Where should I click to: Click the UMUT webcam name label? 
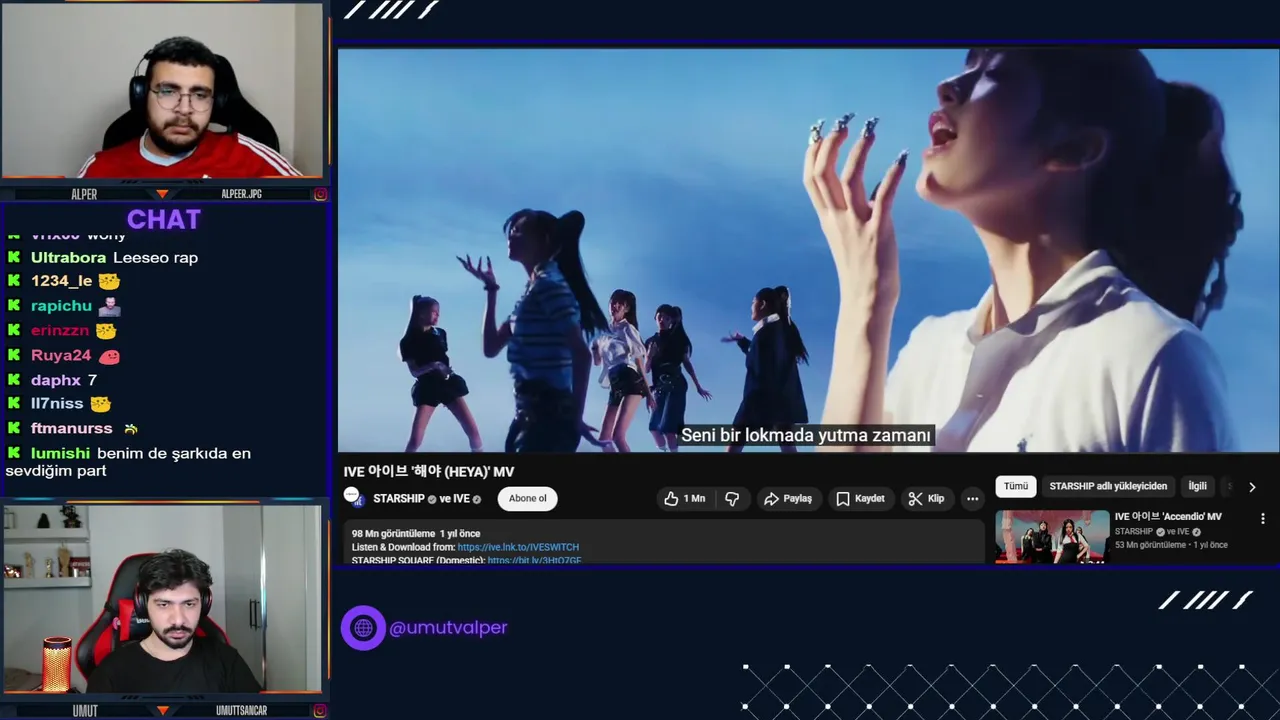85,711
